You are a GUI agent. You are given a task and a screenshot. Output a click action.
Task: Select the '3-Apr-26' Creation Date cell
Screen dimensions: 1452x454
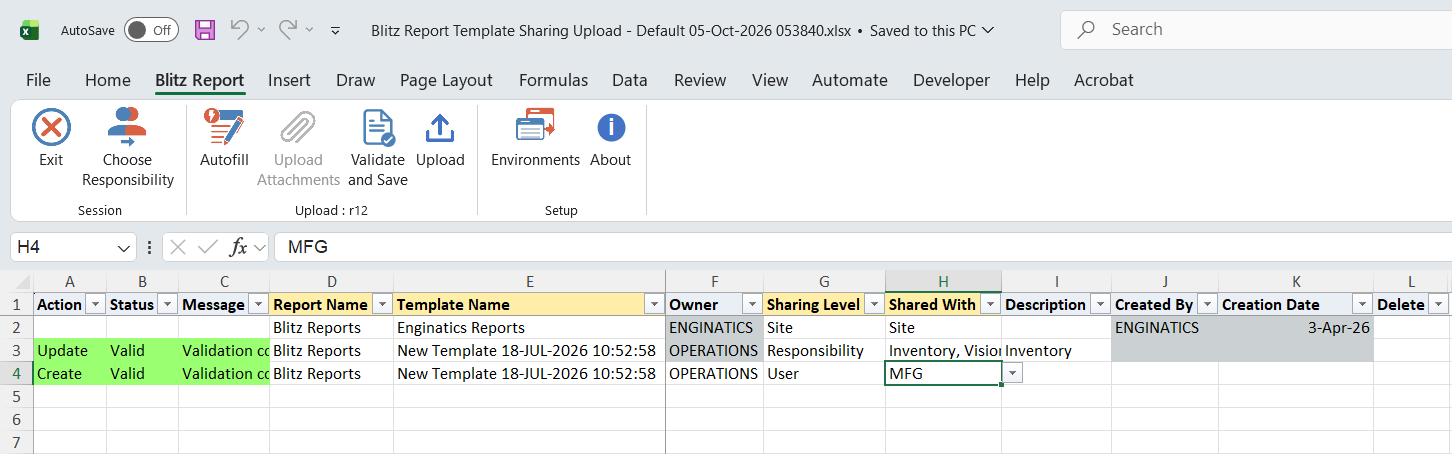click(1296, 327)
